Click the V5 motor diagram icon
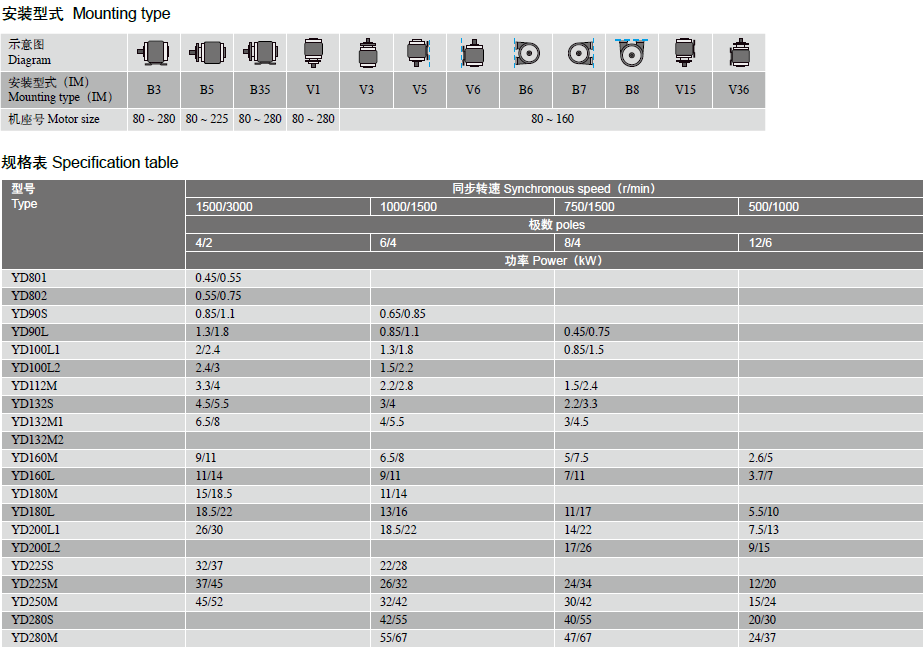Screen dimensions: 924x647 click(x=419, y=52)
